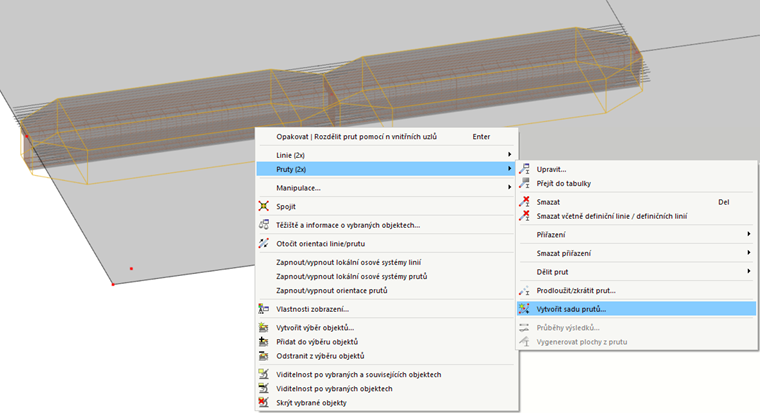Image resolution: width=760 pixels, height=413 pixels.
Task: Click icon for Viditelnost po vybraných a souvisejících objektech
Action: click(x=264, y=374)
